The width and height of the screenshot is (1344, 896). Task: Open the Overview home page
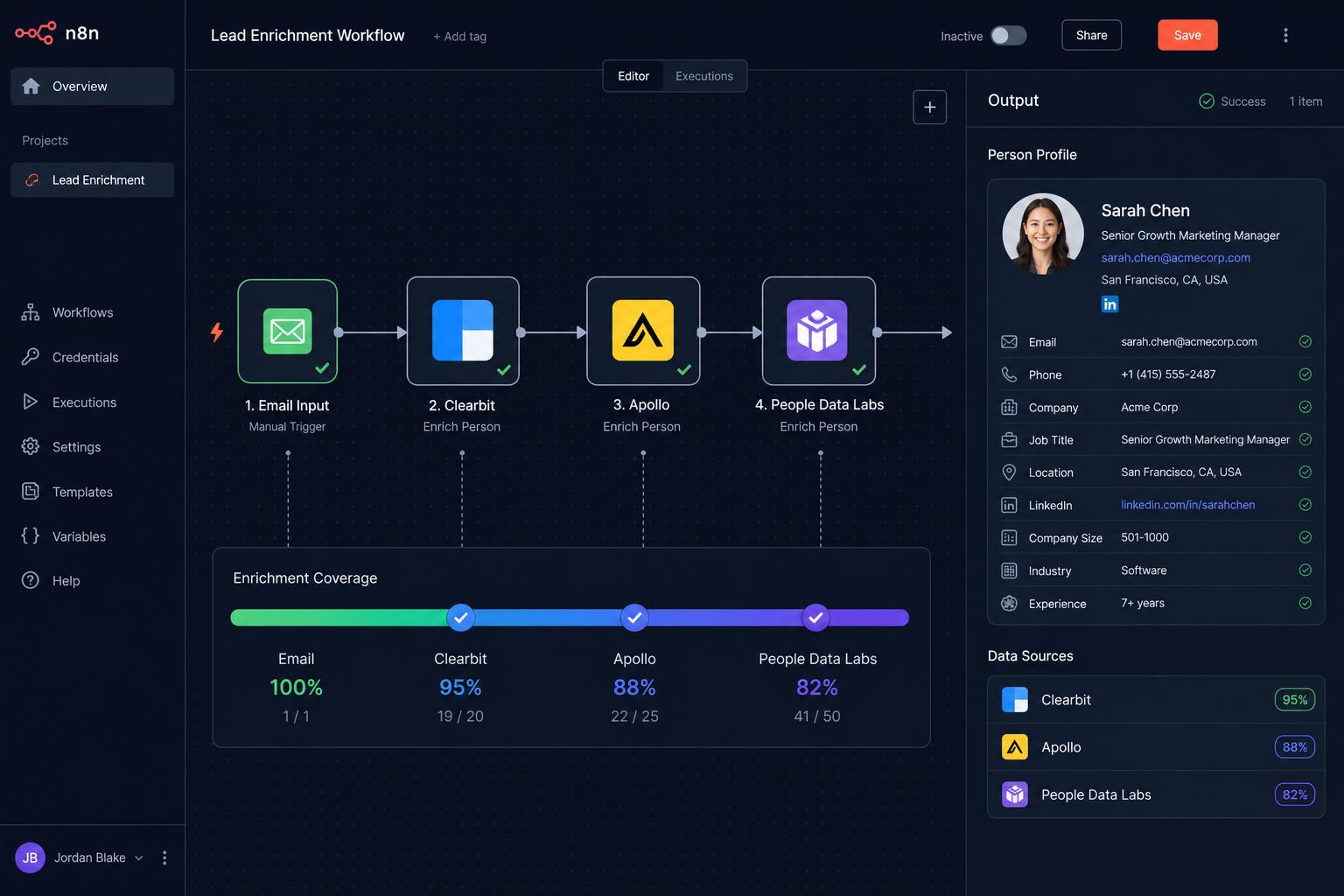92,87
